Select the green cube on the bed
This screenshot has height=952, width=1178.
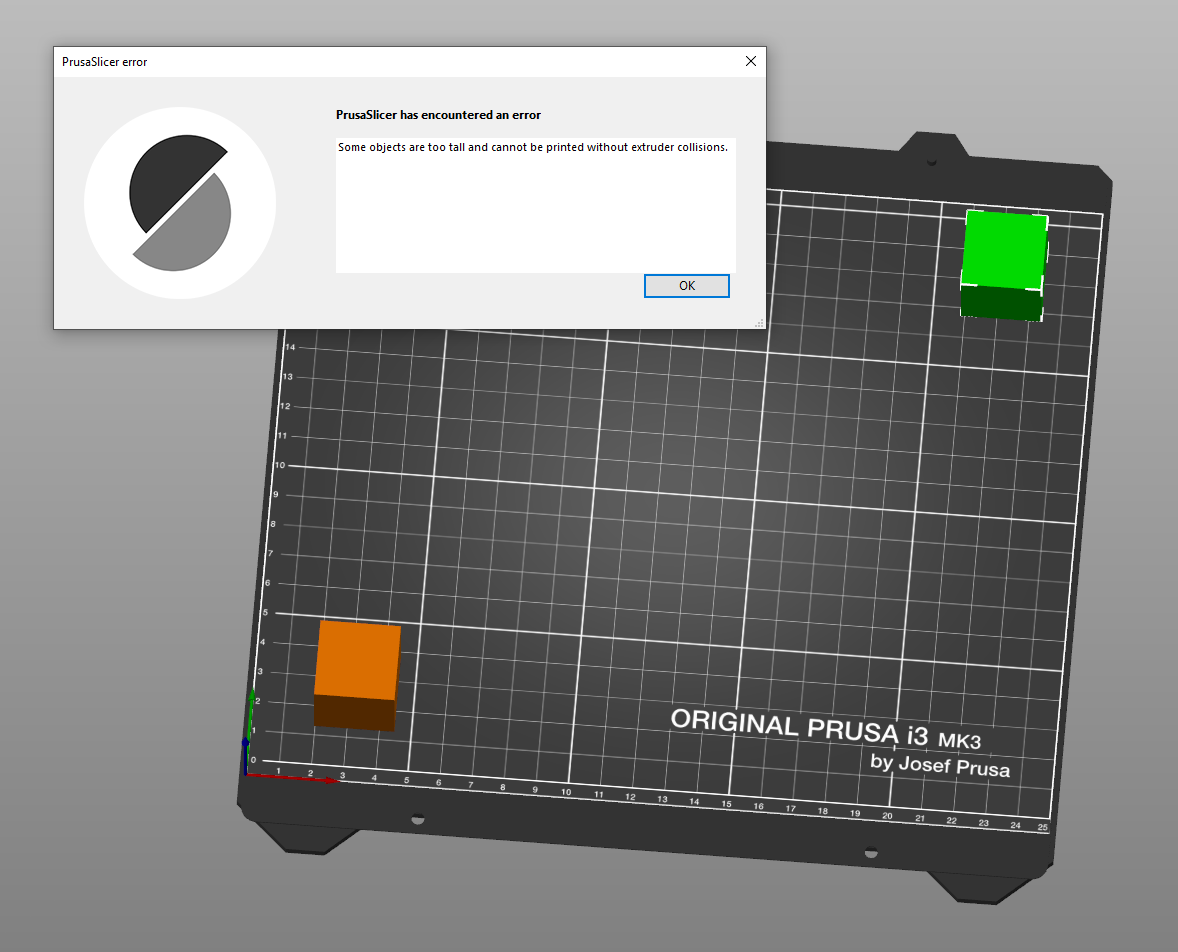[1004, 266]
